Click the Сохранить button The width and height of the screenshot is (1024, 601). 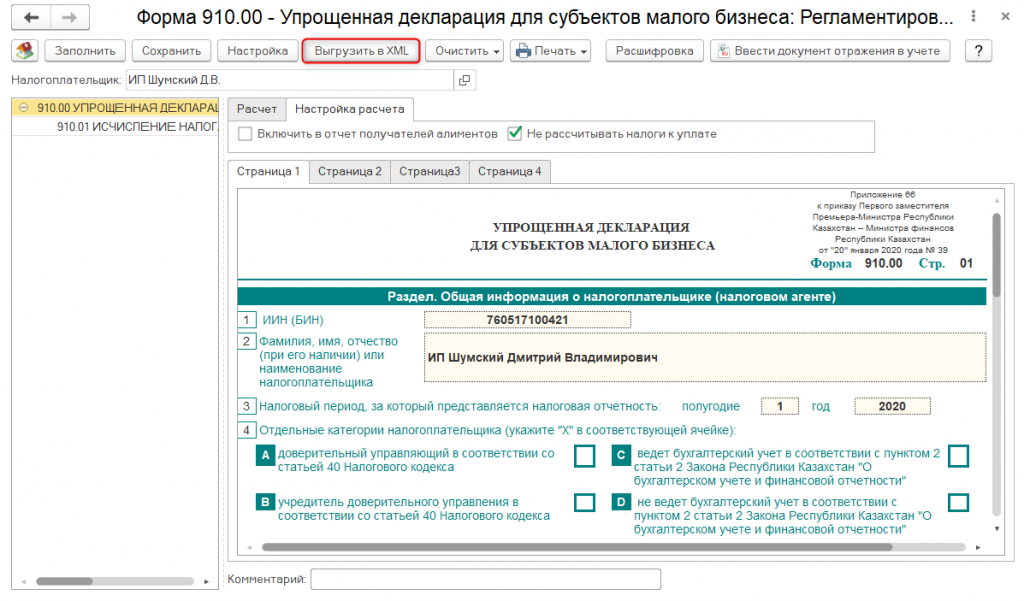172,51
